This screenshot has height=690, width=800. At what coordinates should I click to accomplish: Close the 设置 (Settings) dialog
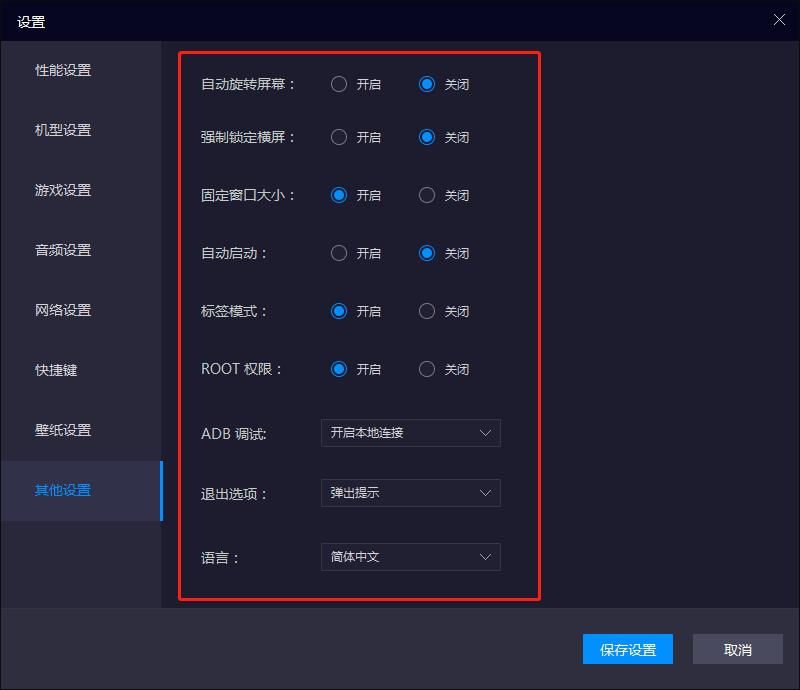pyautogui.click(x=777, y=19)
